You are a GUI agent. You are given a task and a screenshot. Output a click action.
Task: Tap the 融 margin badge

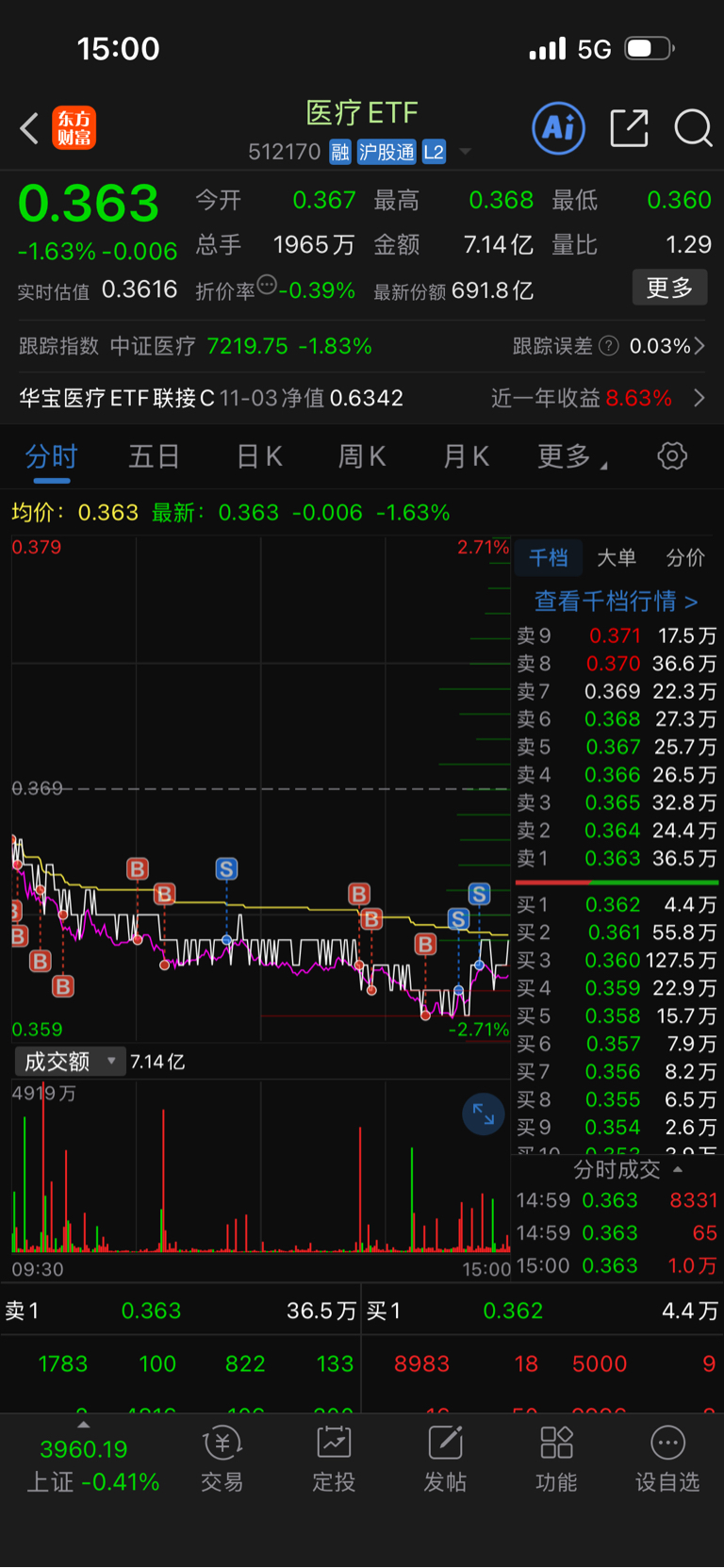click(340, 152)
